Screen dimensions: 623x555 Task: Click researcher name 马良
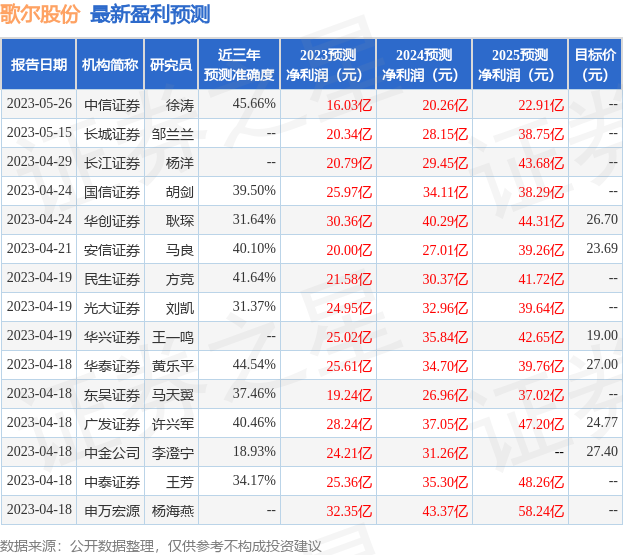pyautogui.click(x=180, y=250)
